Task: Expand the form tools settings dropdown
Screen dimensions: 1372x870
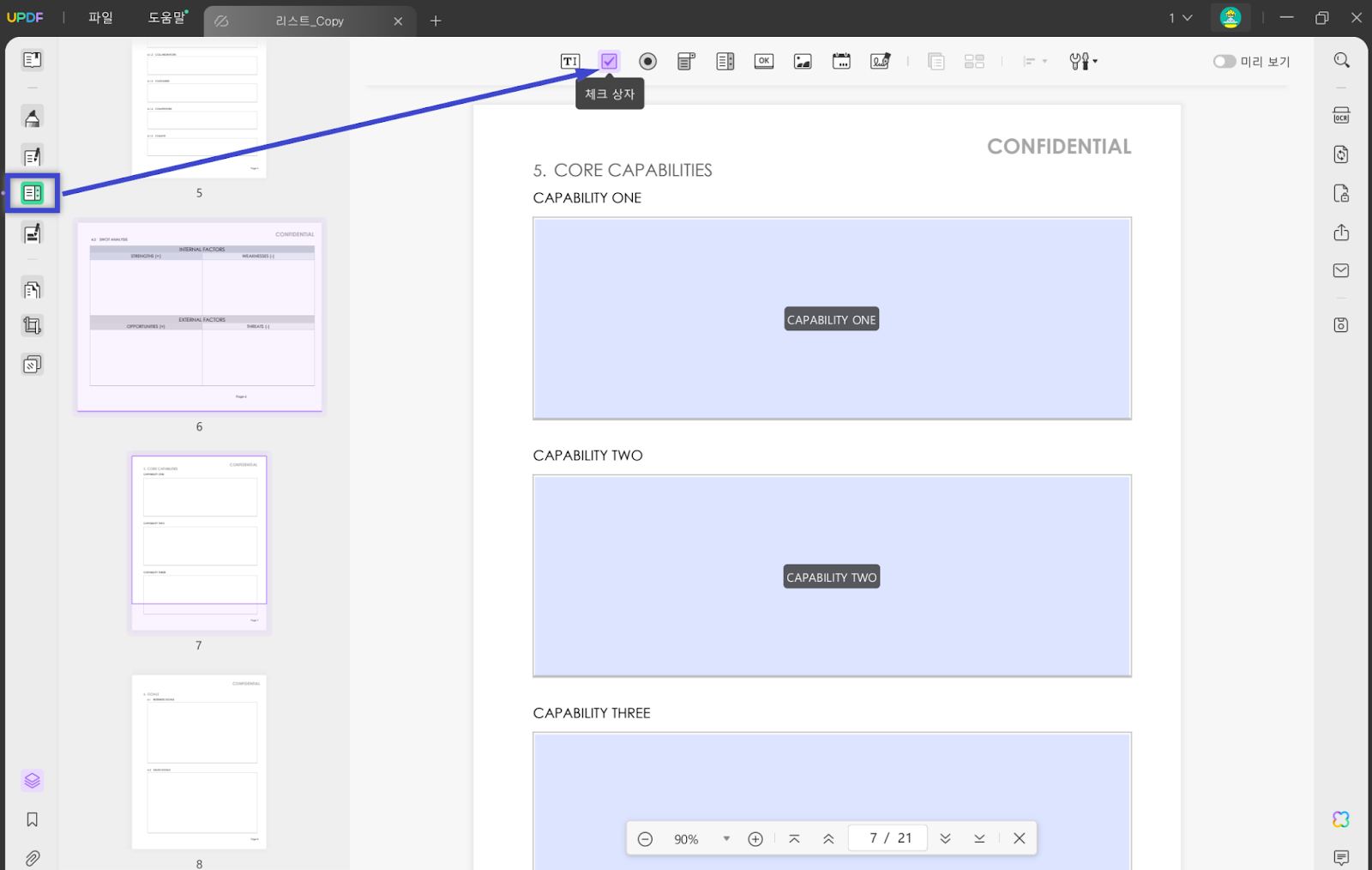Action: [1084, 62]
